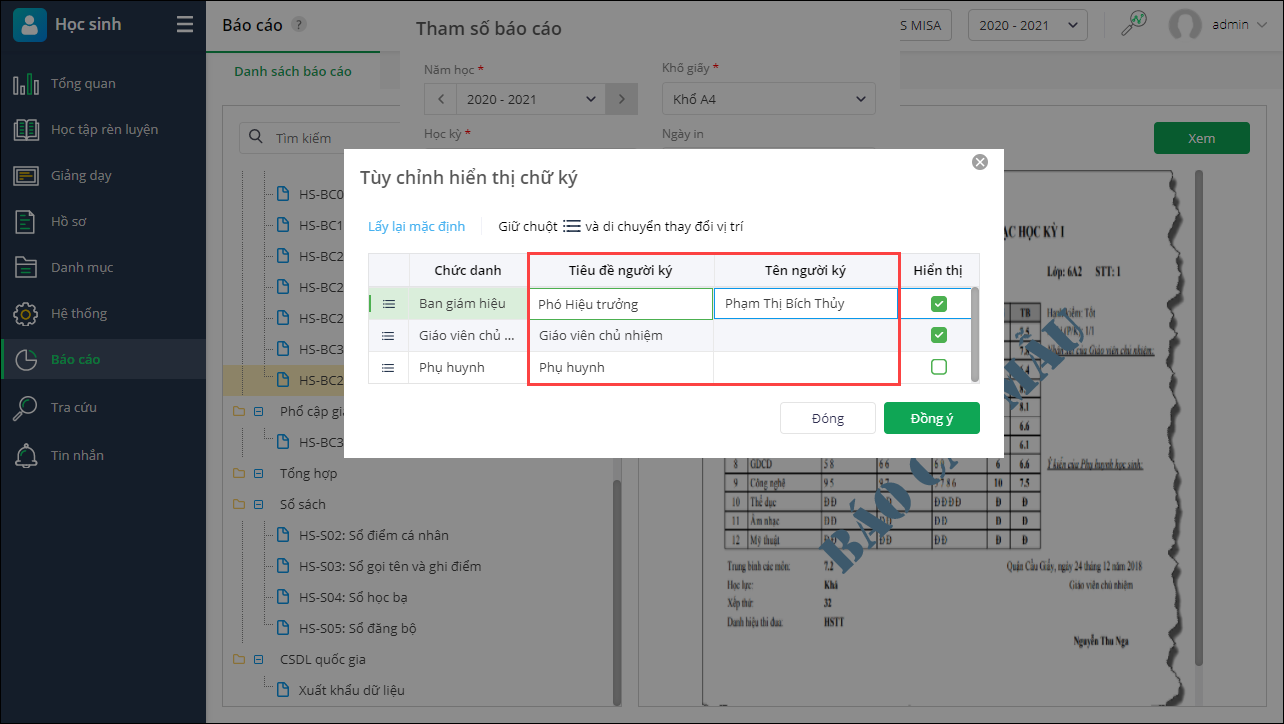Collapse the Tổng hợp folder in the tree

[x=258, y=473]
